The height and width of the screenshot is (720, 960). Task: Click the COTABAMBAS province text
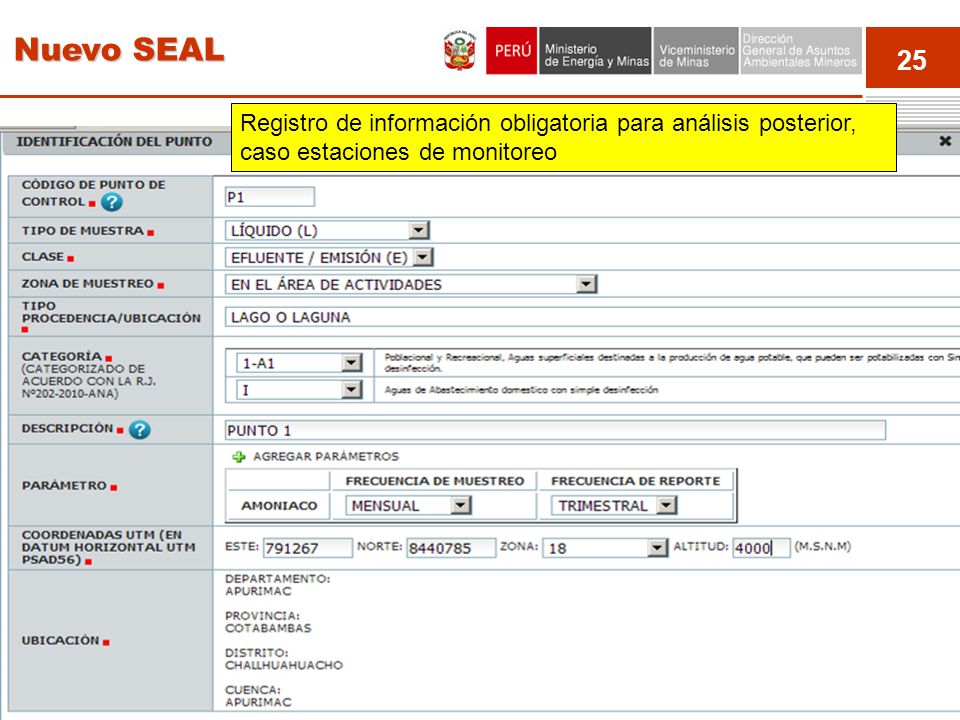(268, 628)
